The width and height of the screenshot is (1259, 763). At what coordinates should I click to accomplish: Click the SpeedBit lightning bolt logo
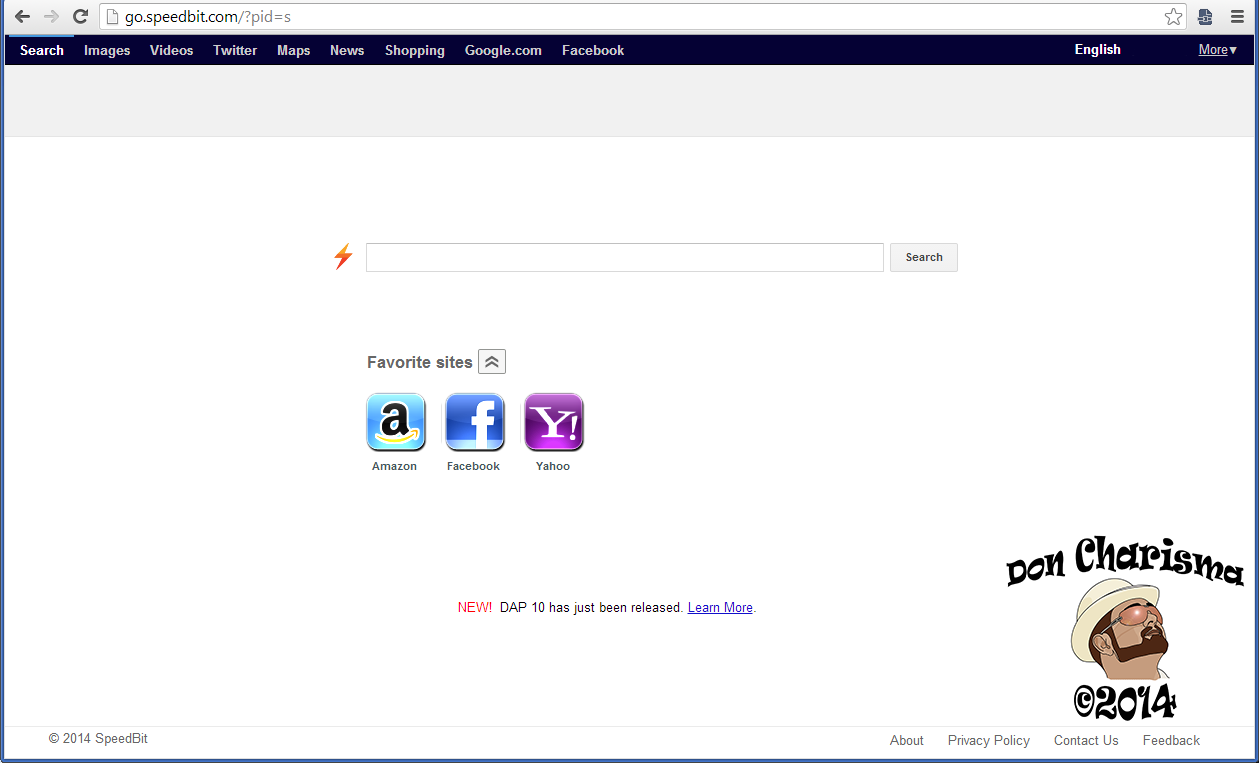click(343, 257)
